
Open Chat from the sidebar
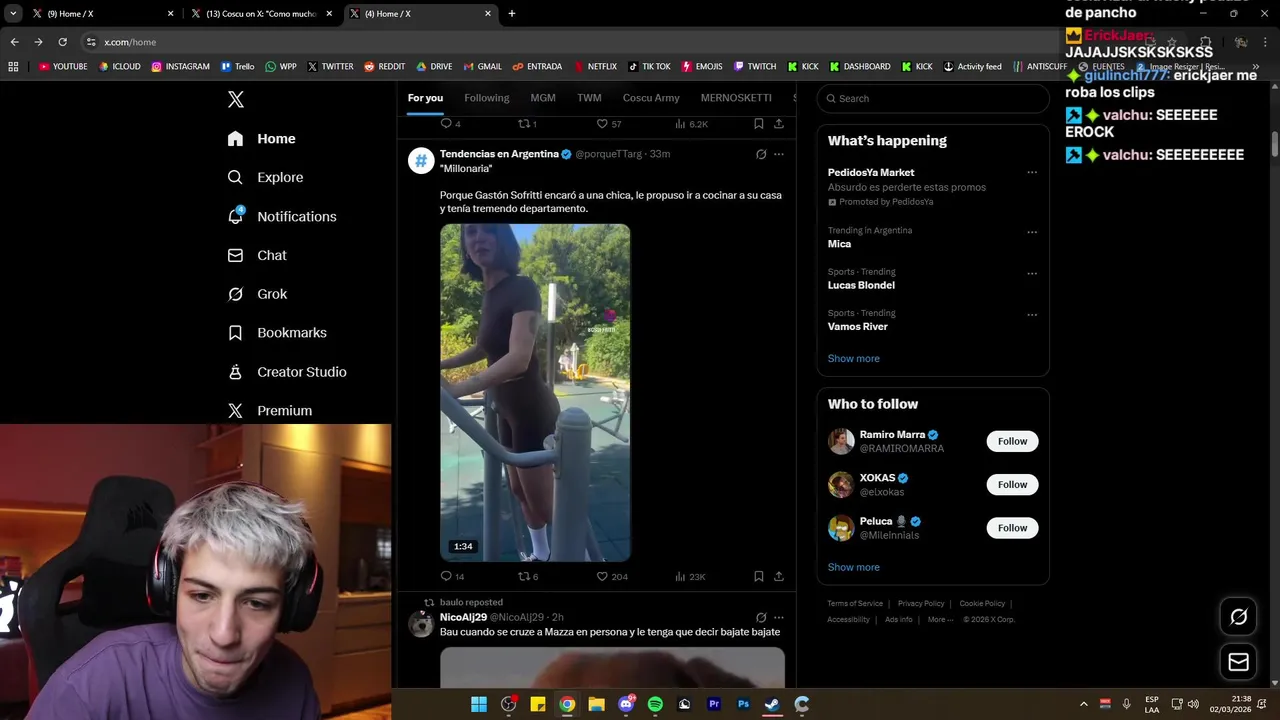(257, 255)
